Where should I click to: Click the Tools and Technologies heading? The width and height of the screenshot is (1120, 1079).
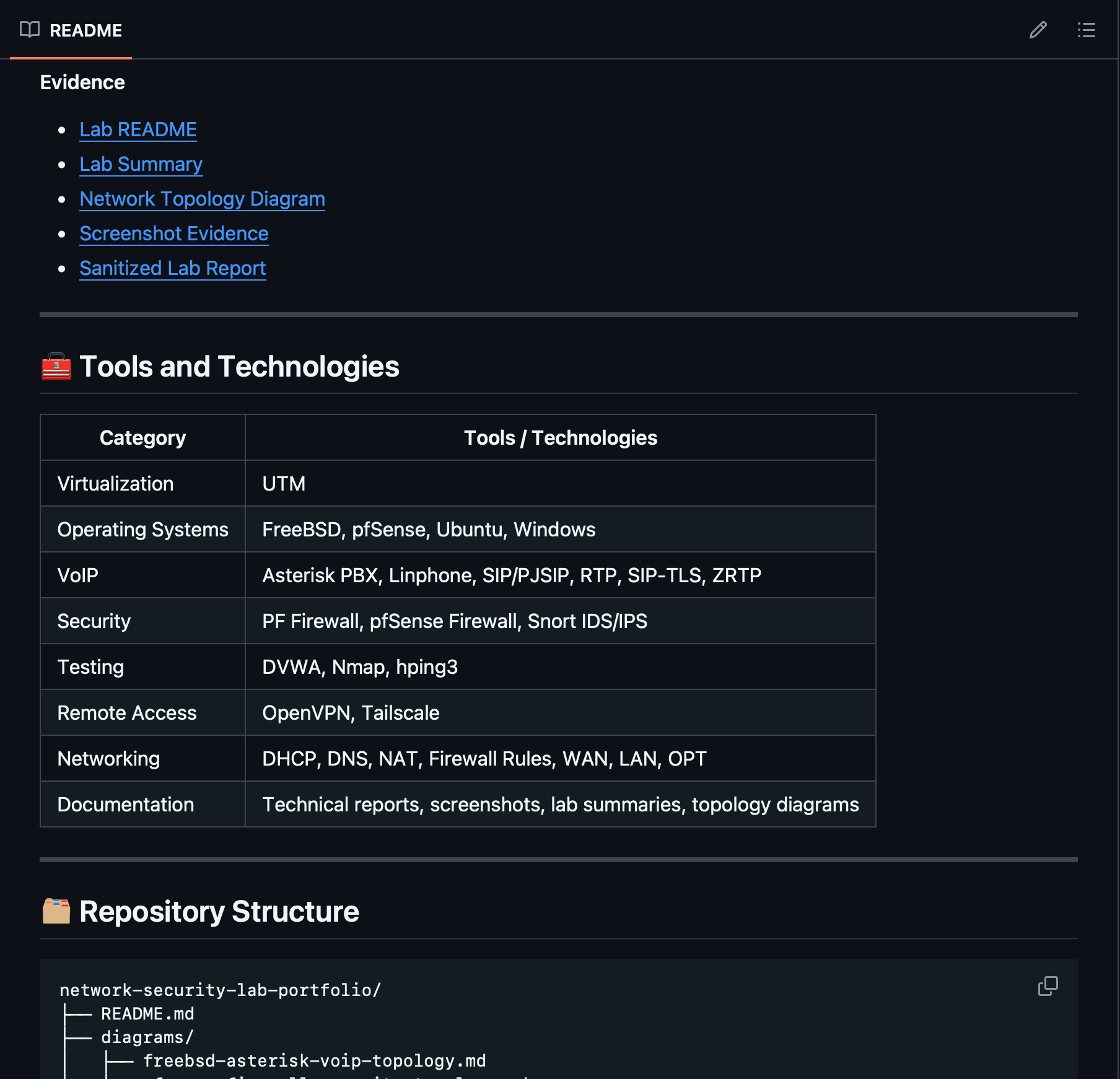(x=239, y=367)
